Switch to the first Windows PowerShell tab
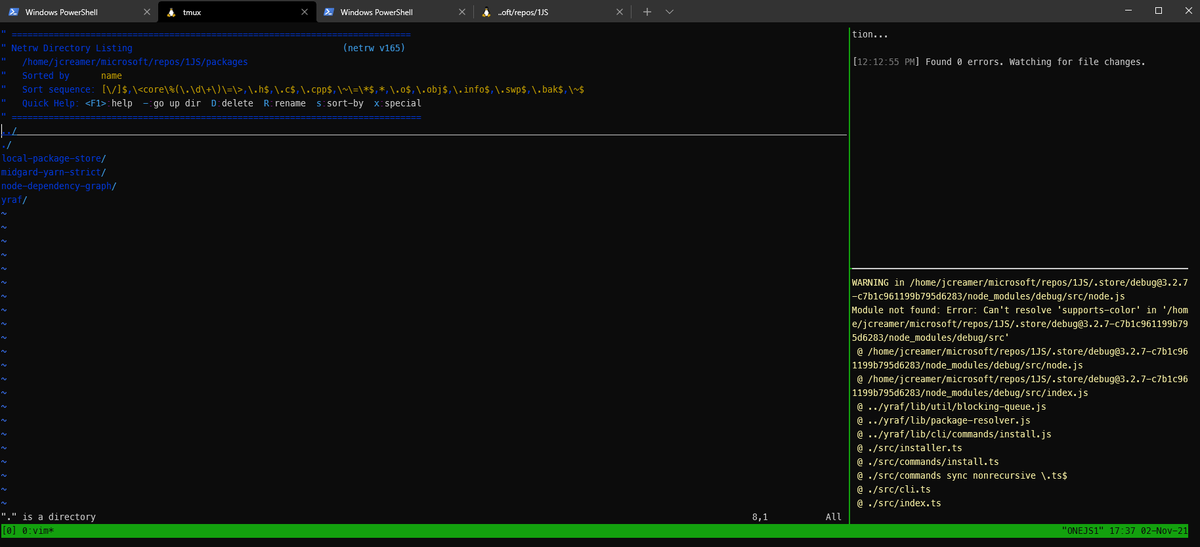Screen dimensions: 1200x547 tap(79, 12)
